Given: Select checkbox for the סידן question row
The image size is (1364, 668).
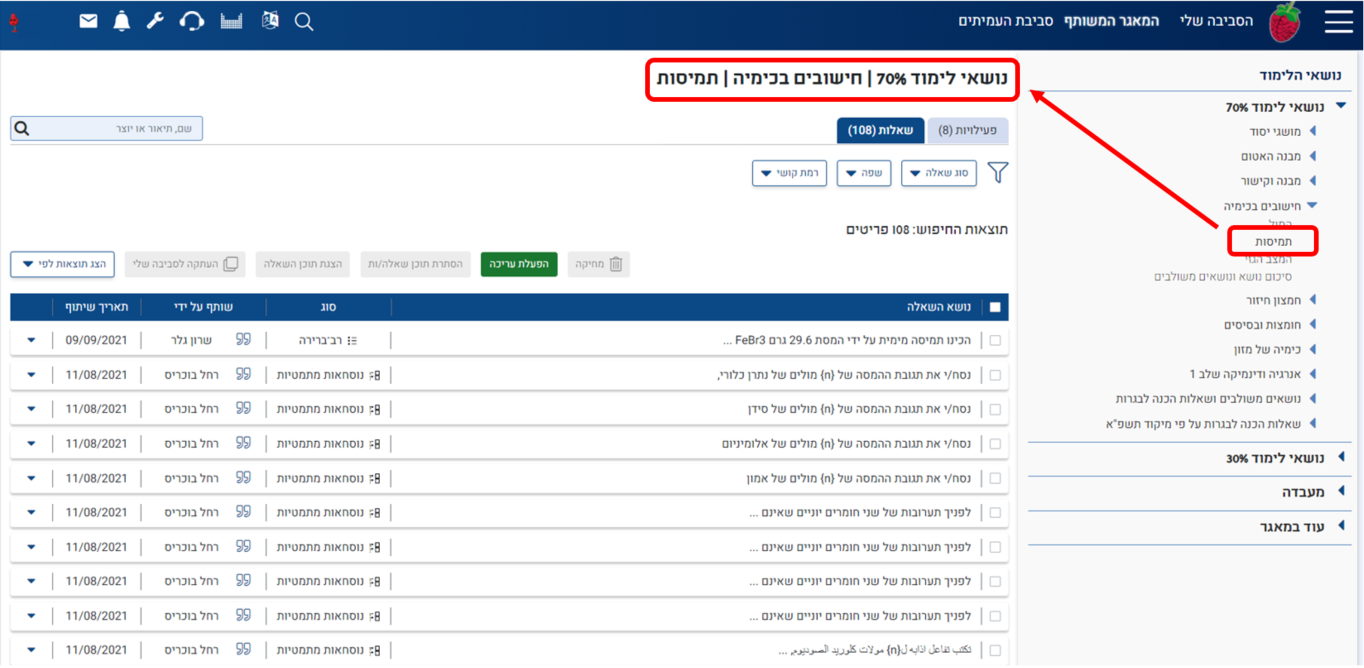Looking at the screenshot, I should point(994,409).
